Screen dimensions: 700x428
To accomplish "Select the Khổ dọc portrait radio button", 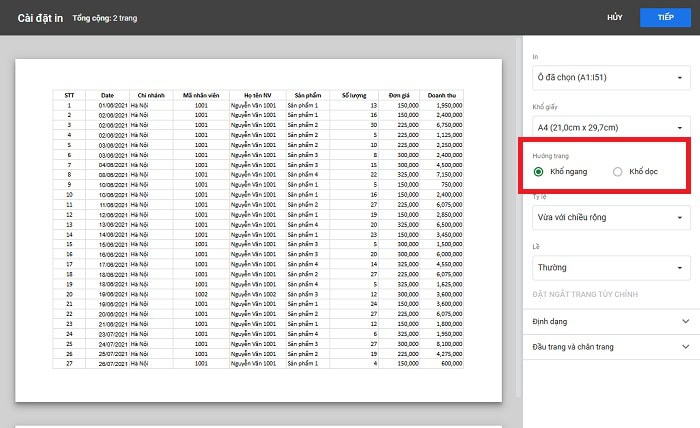I will pos(617,172).
